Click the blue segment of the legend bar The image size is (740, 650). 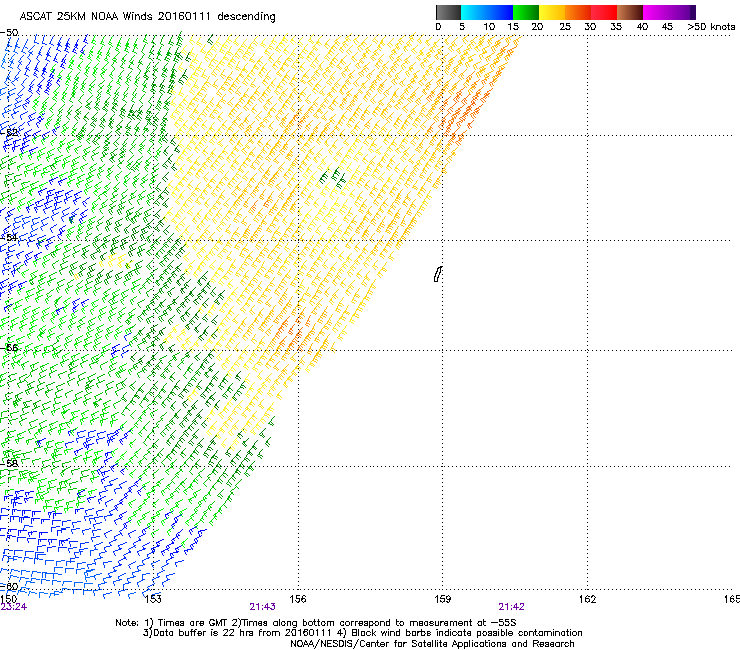[x=499, y=12]
